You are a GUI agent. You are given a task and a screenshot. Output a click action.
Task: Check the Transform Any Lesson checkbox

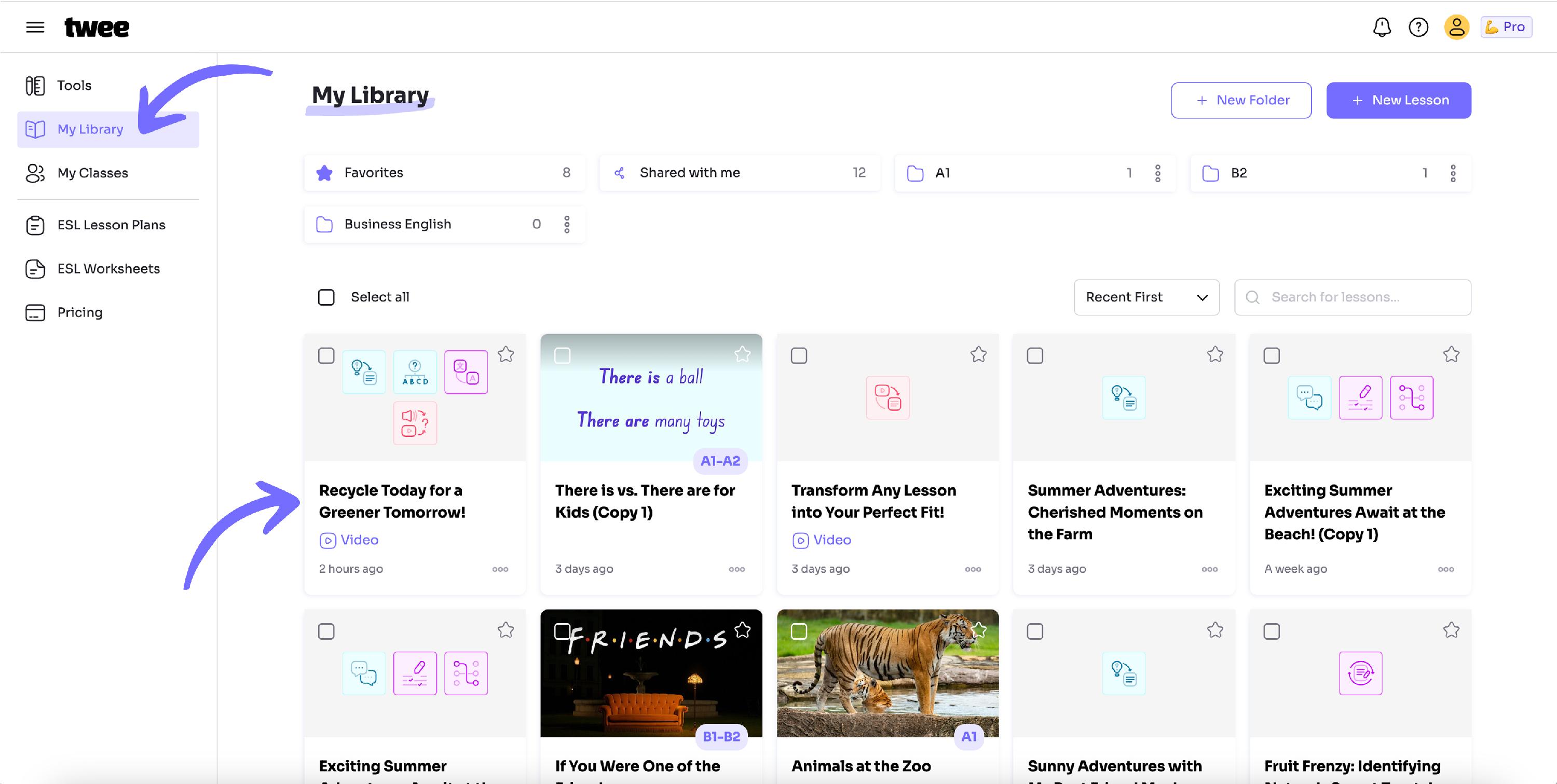click(799, 355)
